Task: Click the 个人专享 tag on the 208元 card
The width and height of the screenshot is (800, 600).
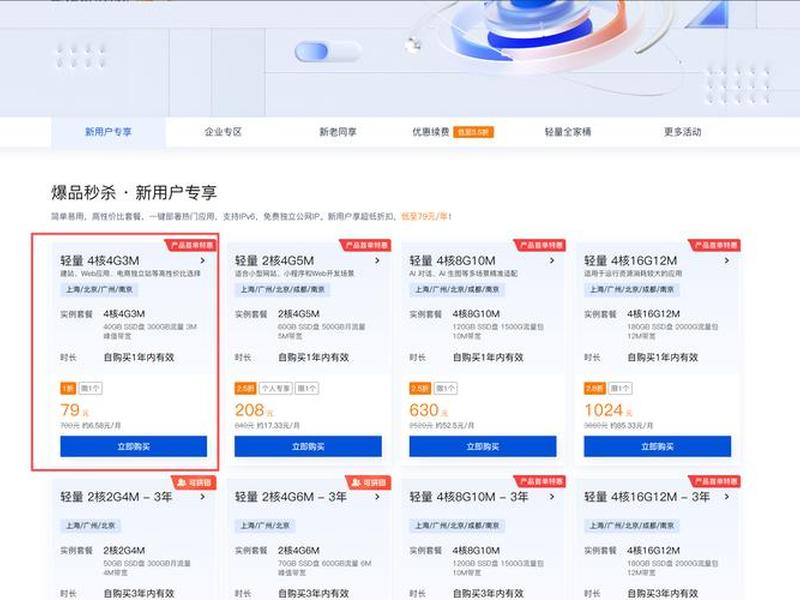Action: (x=276, y=389)
